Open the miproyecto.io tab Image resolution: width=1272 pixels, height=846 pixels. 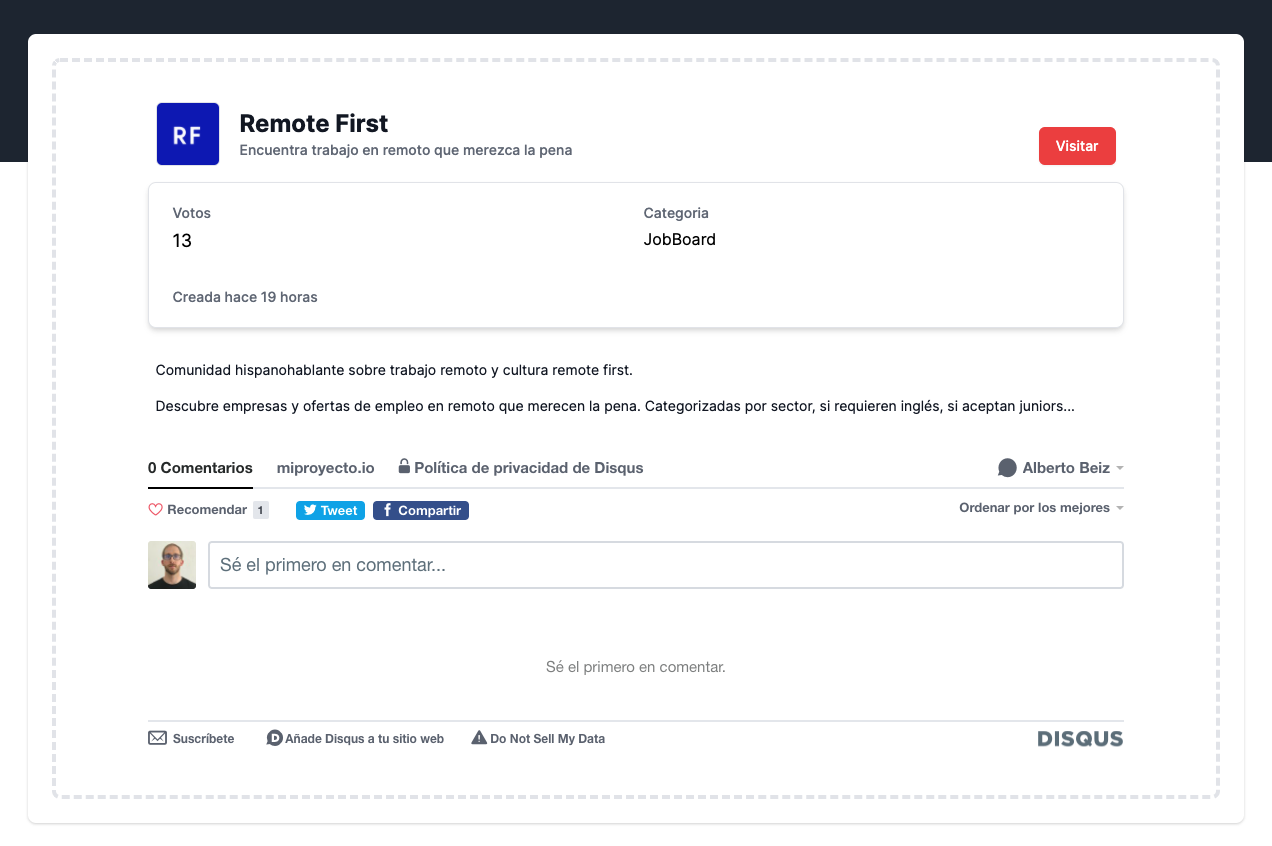[x=326, y=468]
